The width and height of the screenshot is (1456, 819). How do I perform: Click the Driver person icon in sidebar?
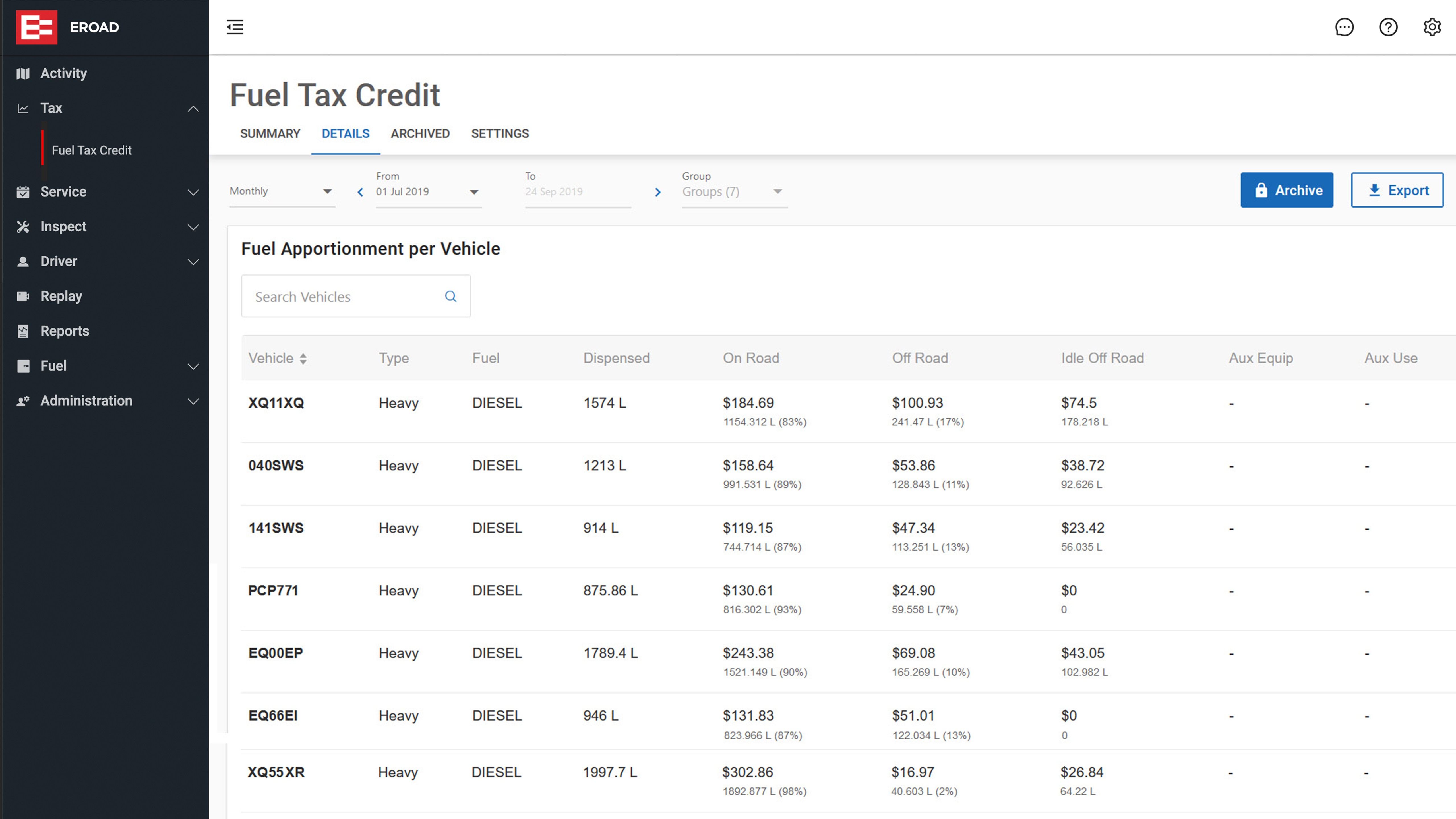(23, 262)
